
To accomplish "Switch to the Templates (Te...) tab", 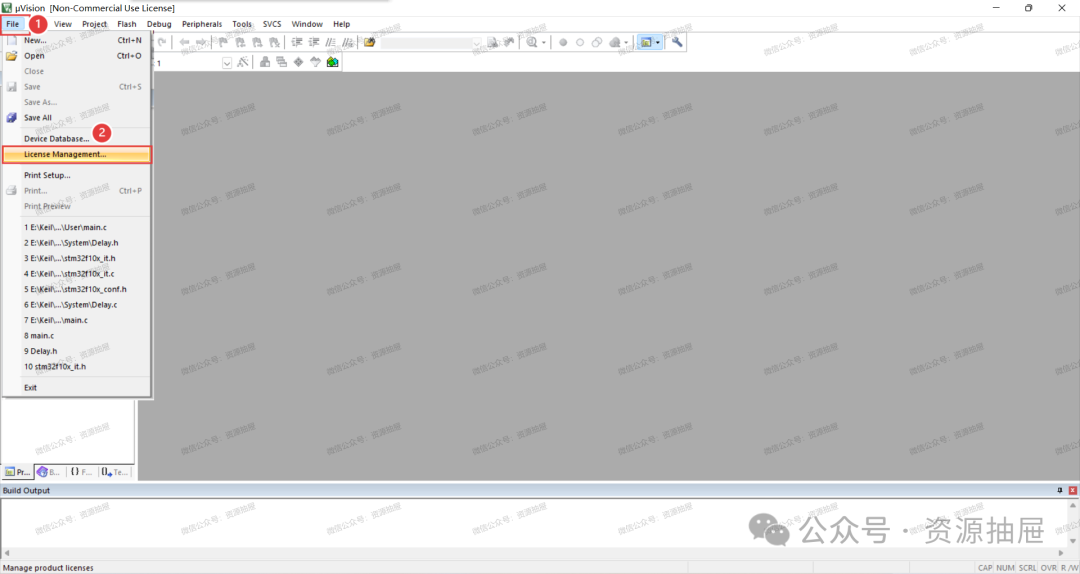I will tap(114, 472).
